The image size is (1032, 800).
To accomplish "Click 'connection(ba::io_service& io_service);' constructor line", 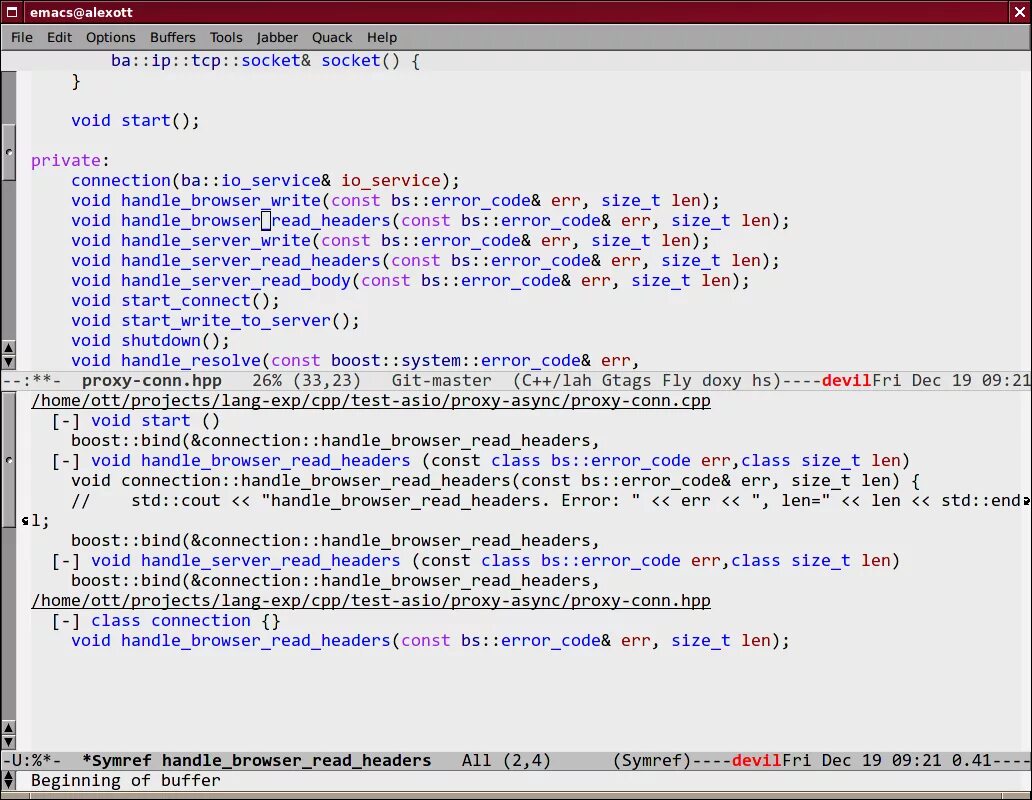I will (265, 180).
